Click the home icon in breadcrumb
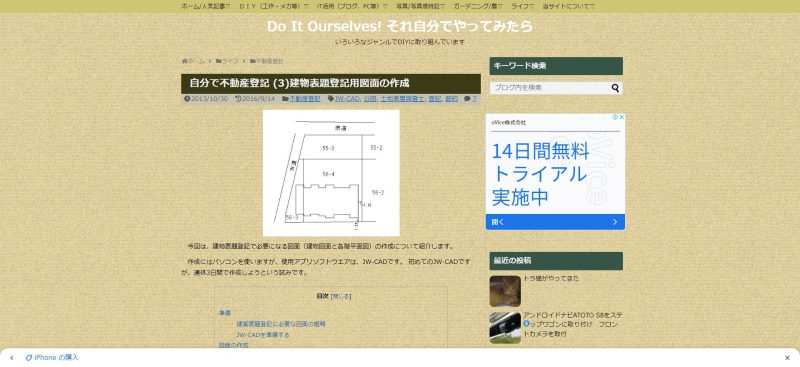 click(x=184, y=61)
